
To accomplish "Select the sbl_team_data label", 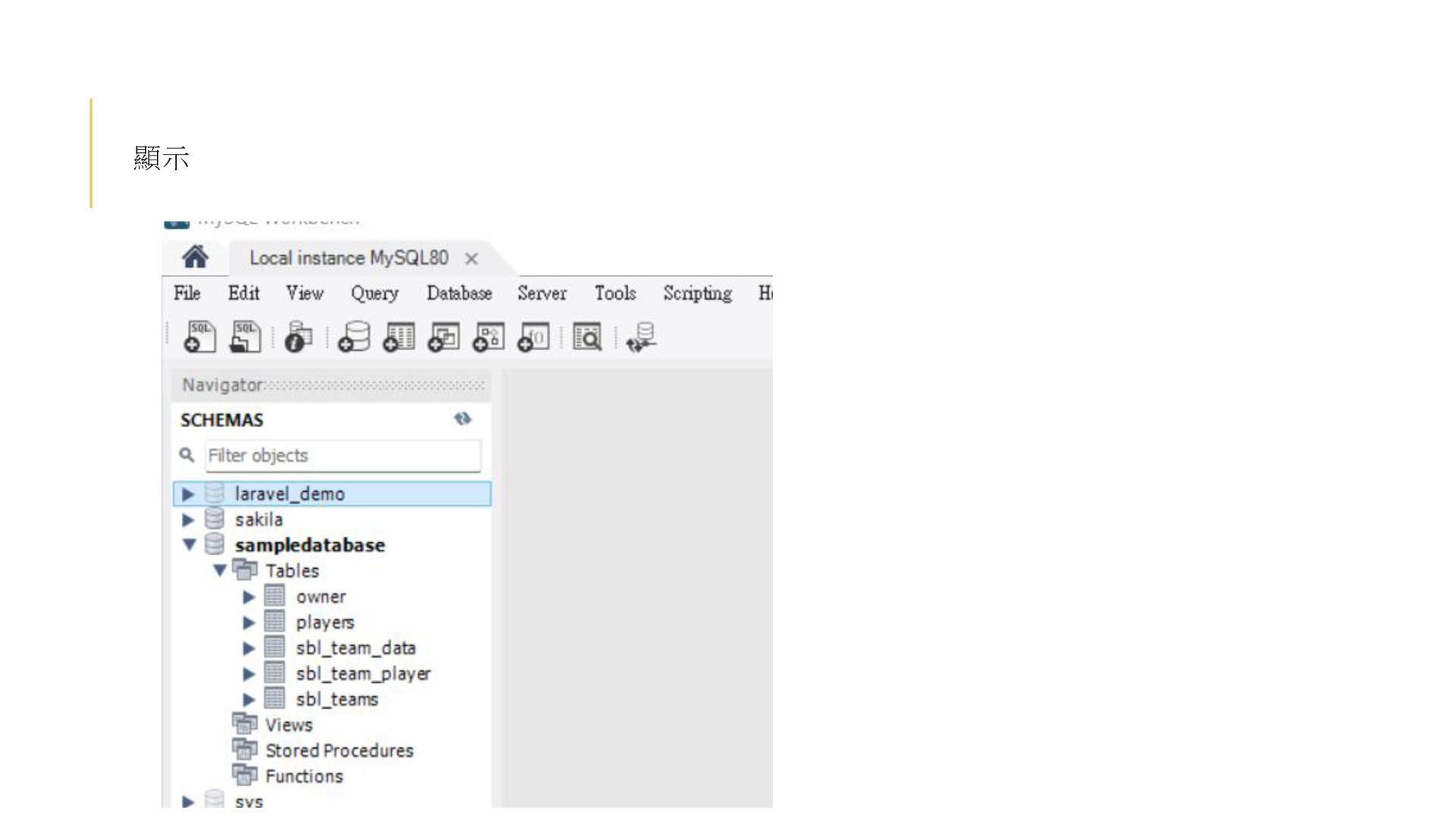I will tap(356, 648).
